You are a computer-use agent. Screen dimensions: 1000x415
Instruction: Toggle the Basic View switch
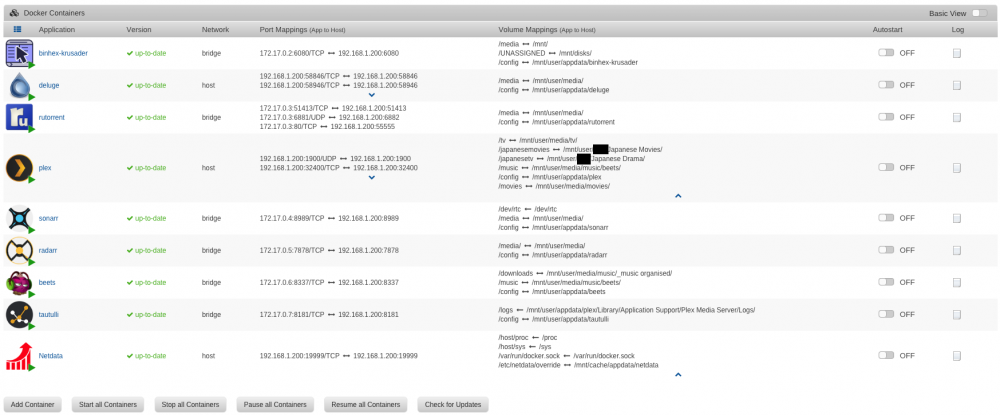(x=981, y=13)
